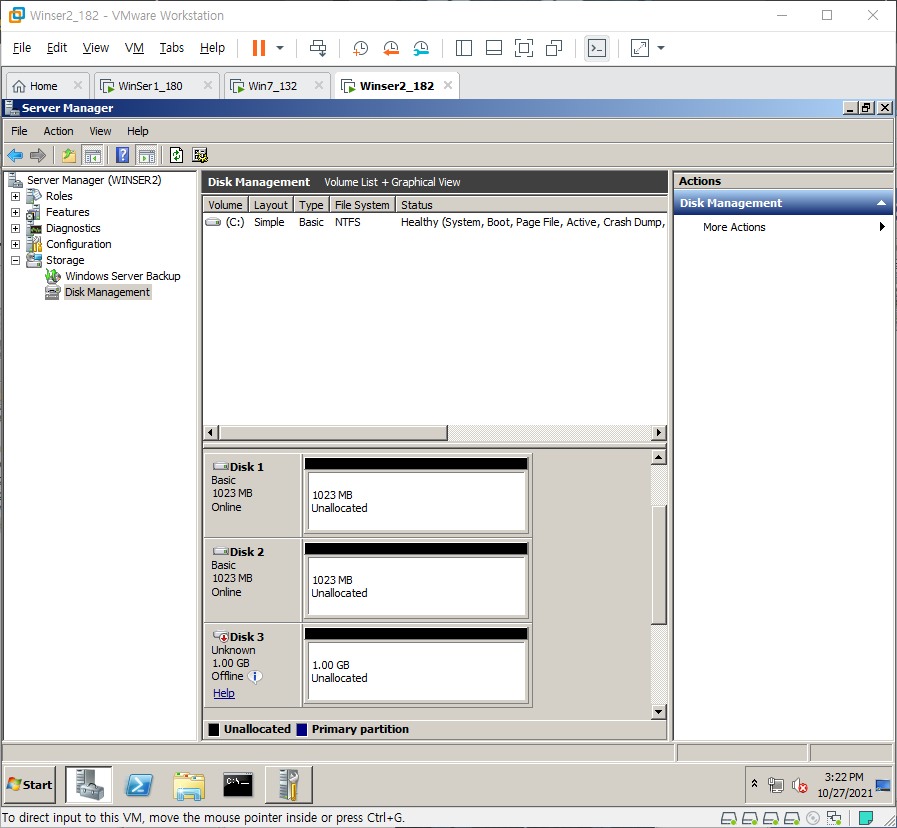Open VMware VM menu
Screen dimensions: 897x828
pos(134,48)
